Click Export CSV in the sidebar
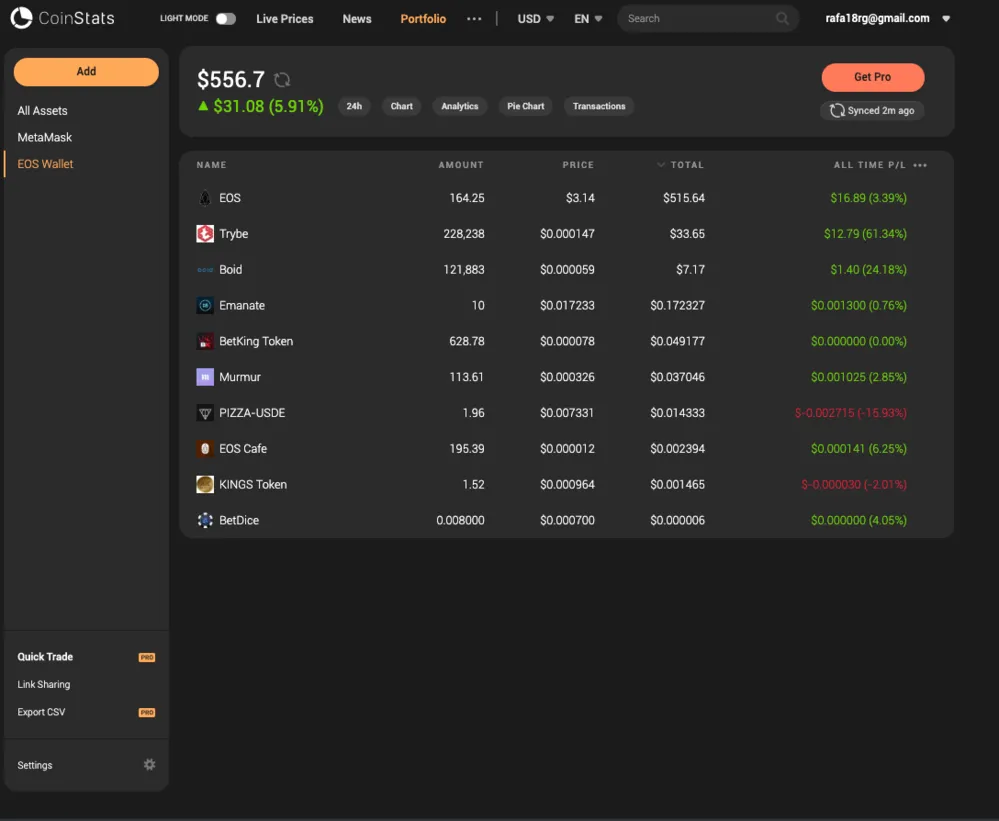999x821 pixels. [41, 712]
